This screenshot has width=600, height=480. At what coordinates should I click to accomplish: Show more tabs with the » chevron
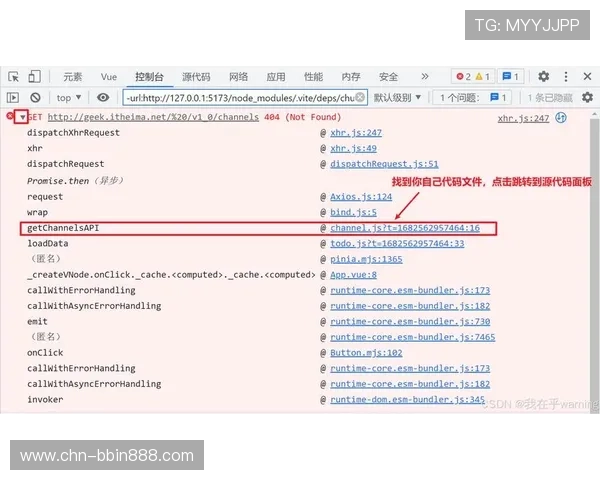[425, 76]
